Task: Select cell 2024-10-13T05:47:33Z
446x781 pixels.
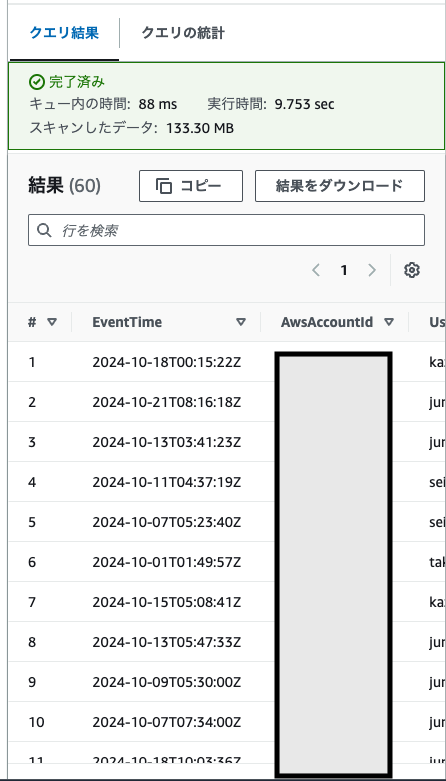Action: 166,642
